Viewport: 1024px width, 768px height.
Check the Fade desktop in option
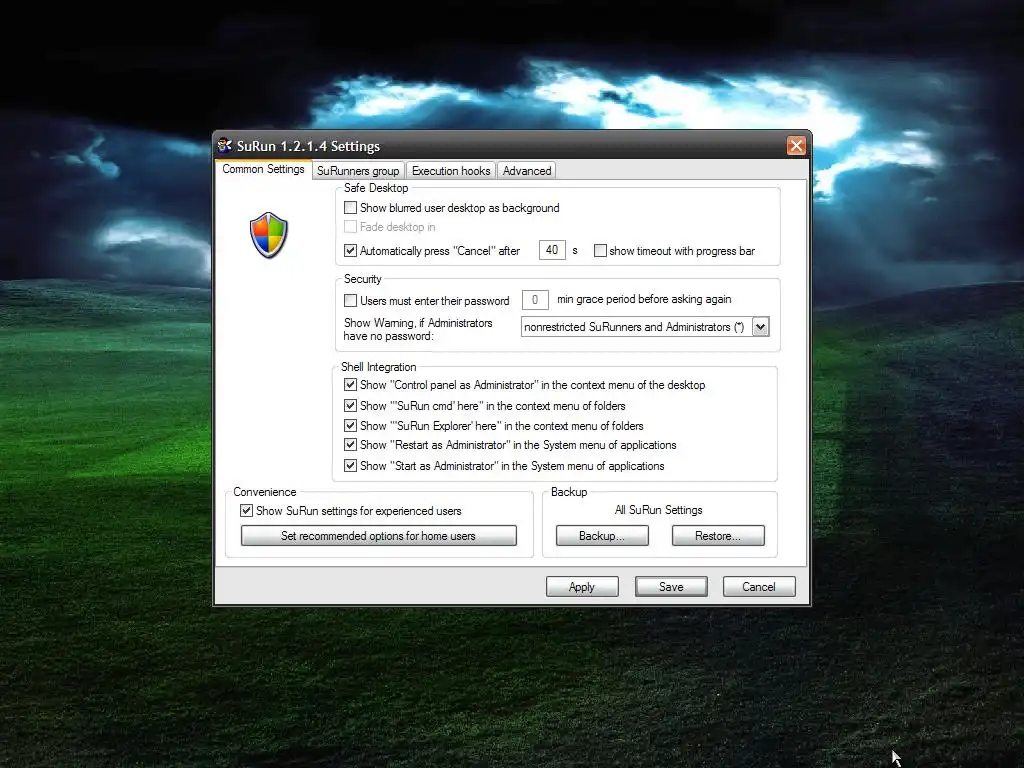[351, 227]
